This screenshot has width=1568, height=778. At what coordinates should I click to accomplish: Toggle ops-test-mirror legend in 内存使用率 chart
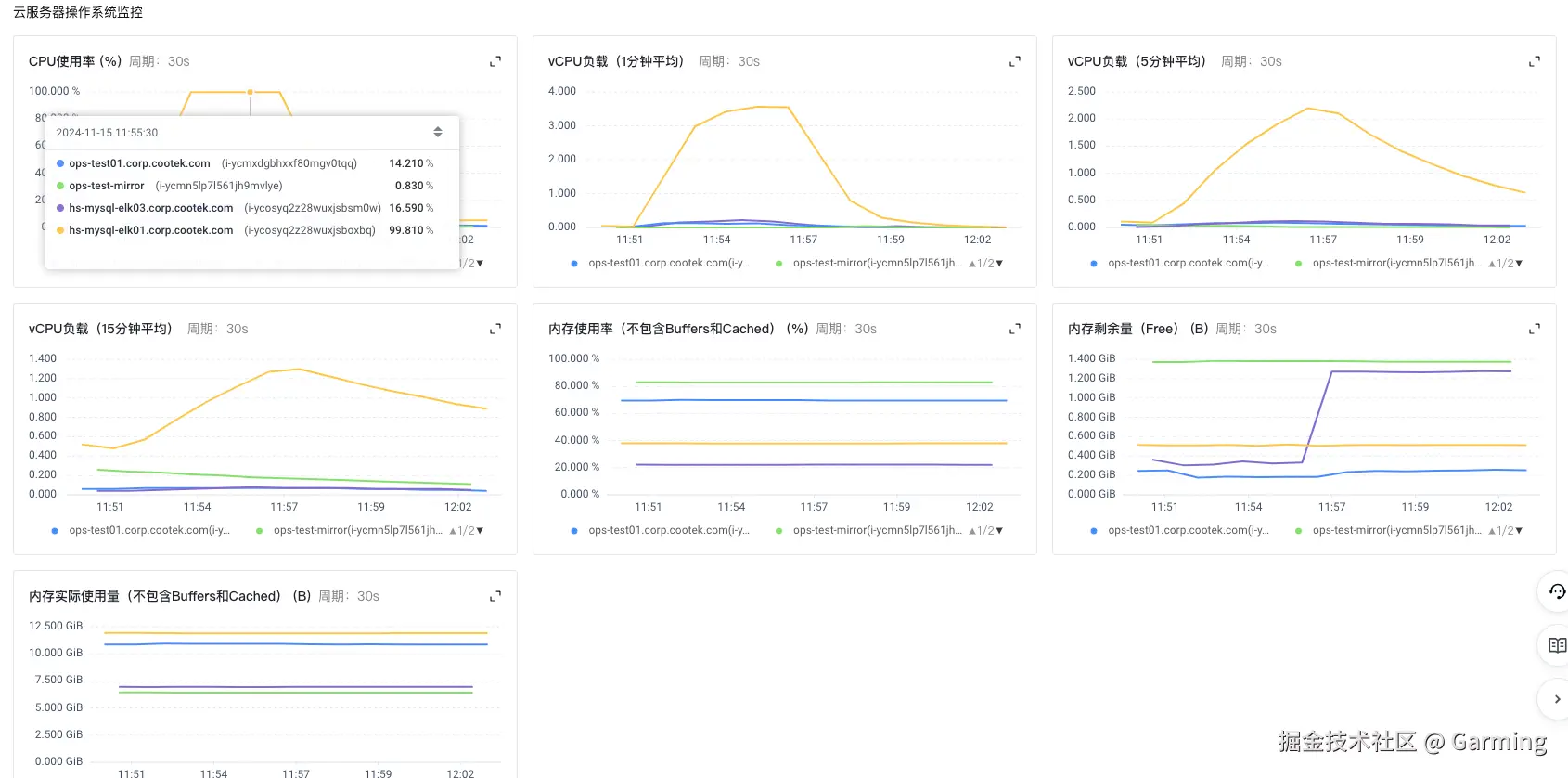(x=868, y=530)
